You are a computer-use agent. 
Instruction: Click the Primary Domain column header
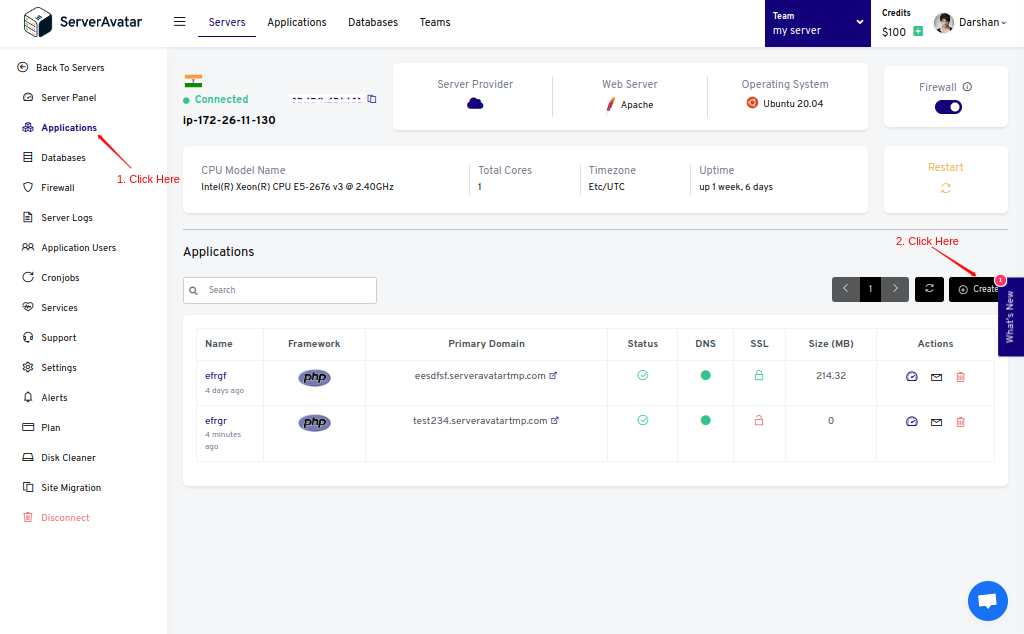[487, 343]
